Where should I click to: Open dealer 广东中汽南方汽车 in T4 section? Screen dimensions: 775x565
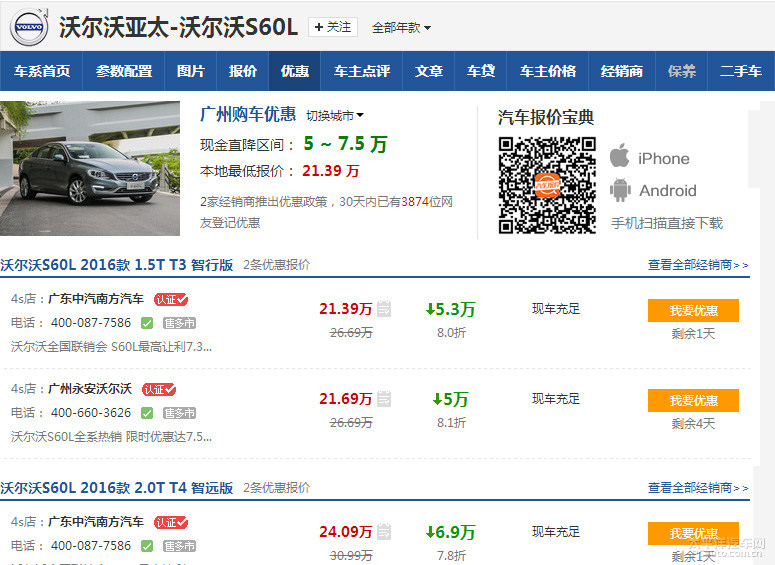pyautogui.click(x=96, y=522)
